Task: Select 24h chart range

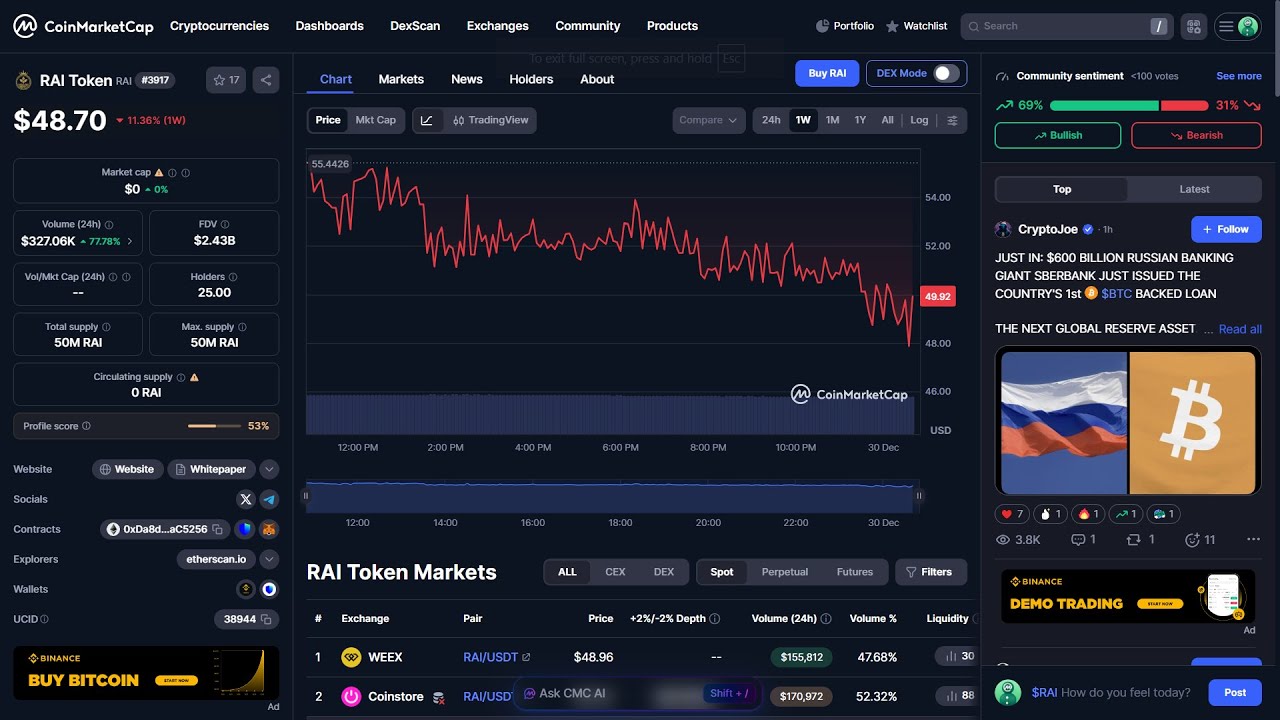Action: click(771, 120)
